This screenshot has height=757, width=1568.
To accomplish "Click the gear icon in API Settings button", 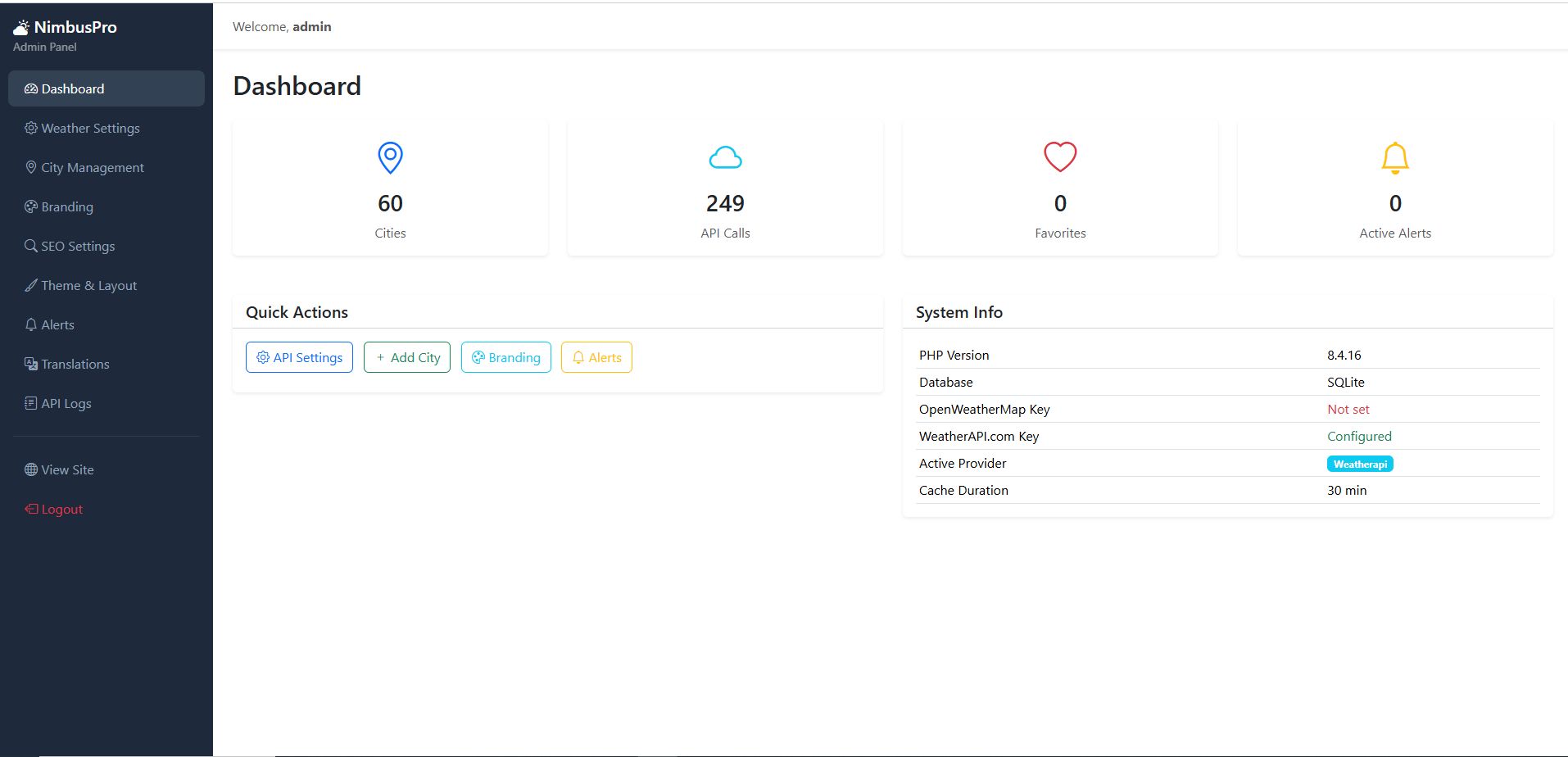I will tap(263, 357).
